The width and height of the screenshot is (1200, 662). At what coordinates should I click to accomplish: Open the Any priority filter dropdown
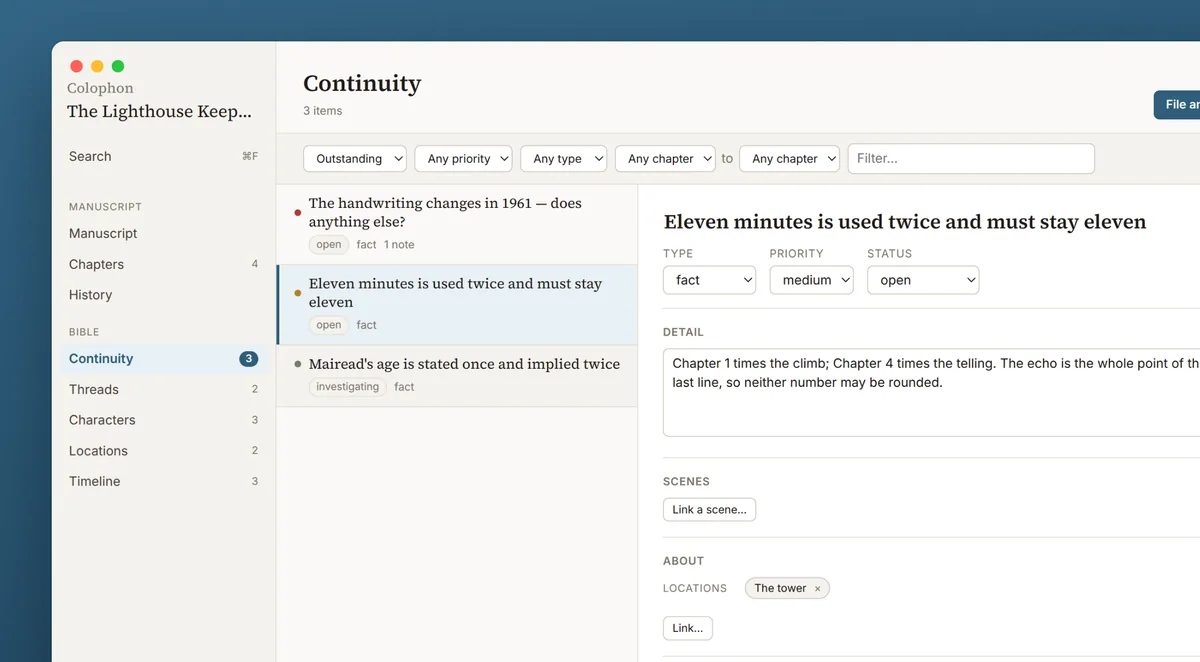[x=463, y=158]
